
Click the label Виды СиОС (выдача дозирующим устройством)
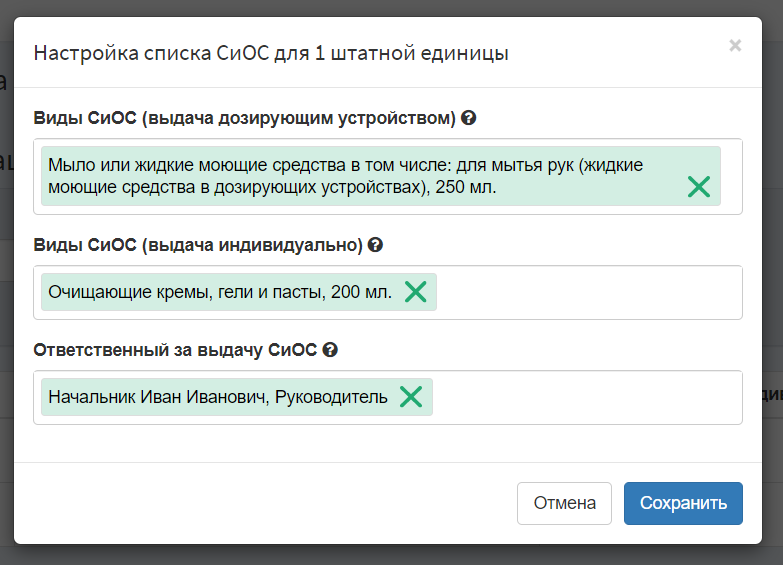(244, 118)
